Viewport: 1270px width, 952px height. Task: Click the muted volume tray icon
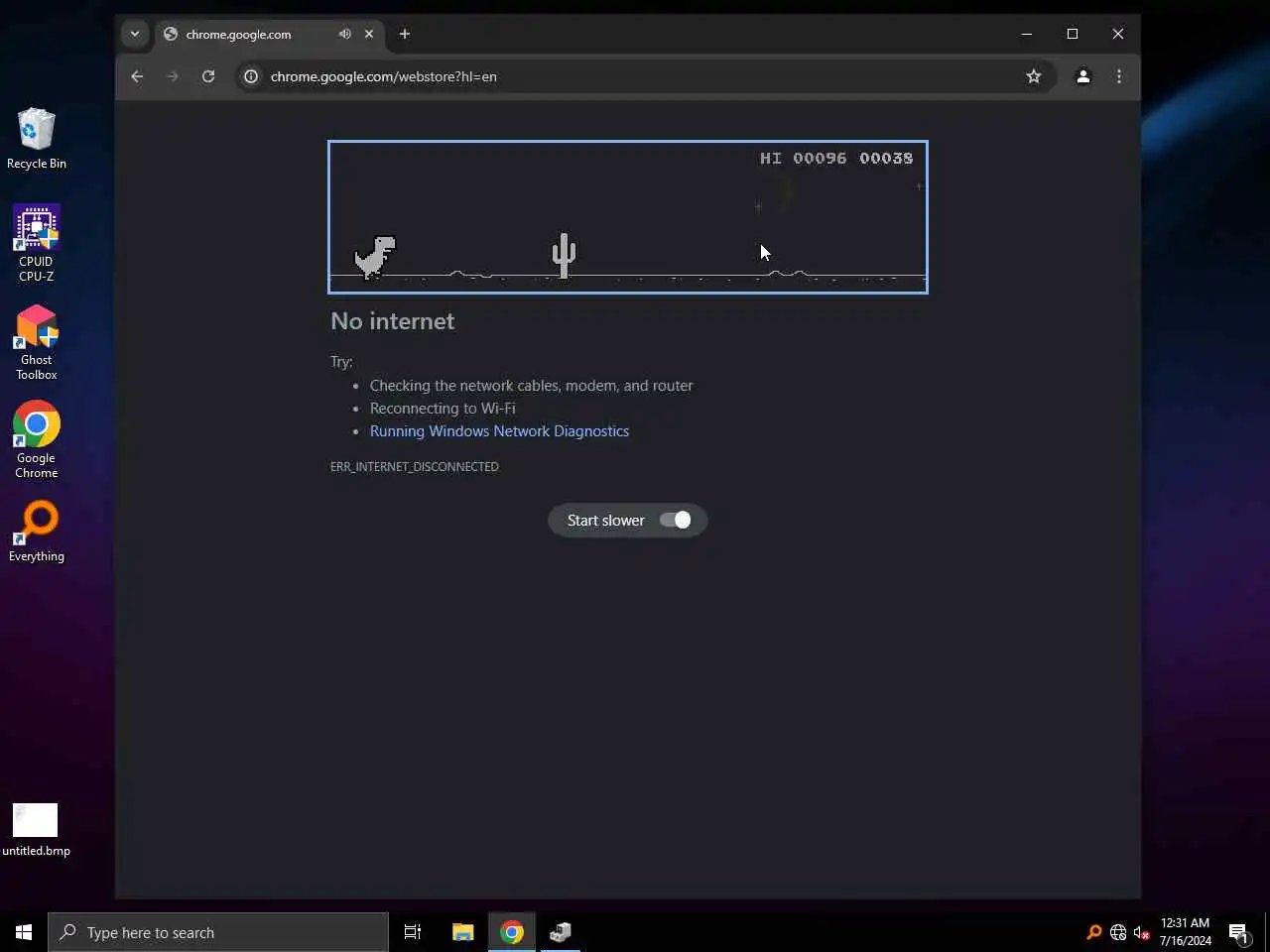(x=1141, y=932)
